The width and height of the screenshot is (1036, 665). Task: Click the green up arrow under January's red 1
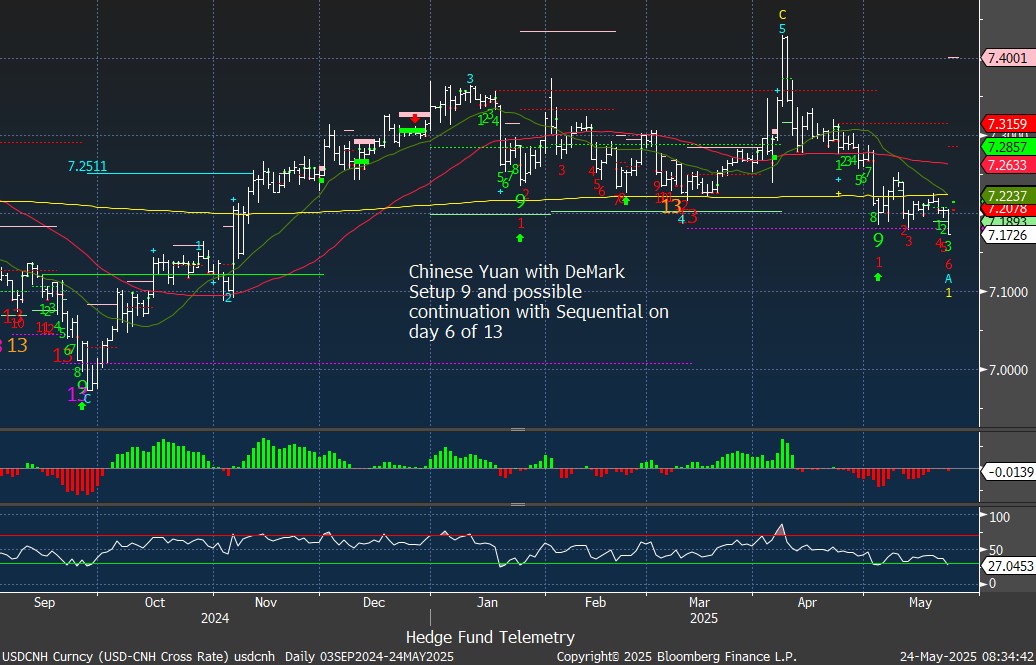520,238
